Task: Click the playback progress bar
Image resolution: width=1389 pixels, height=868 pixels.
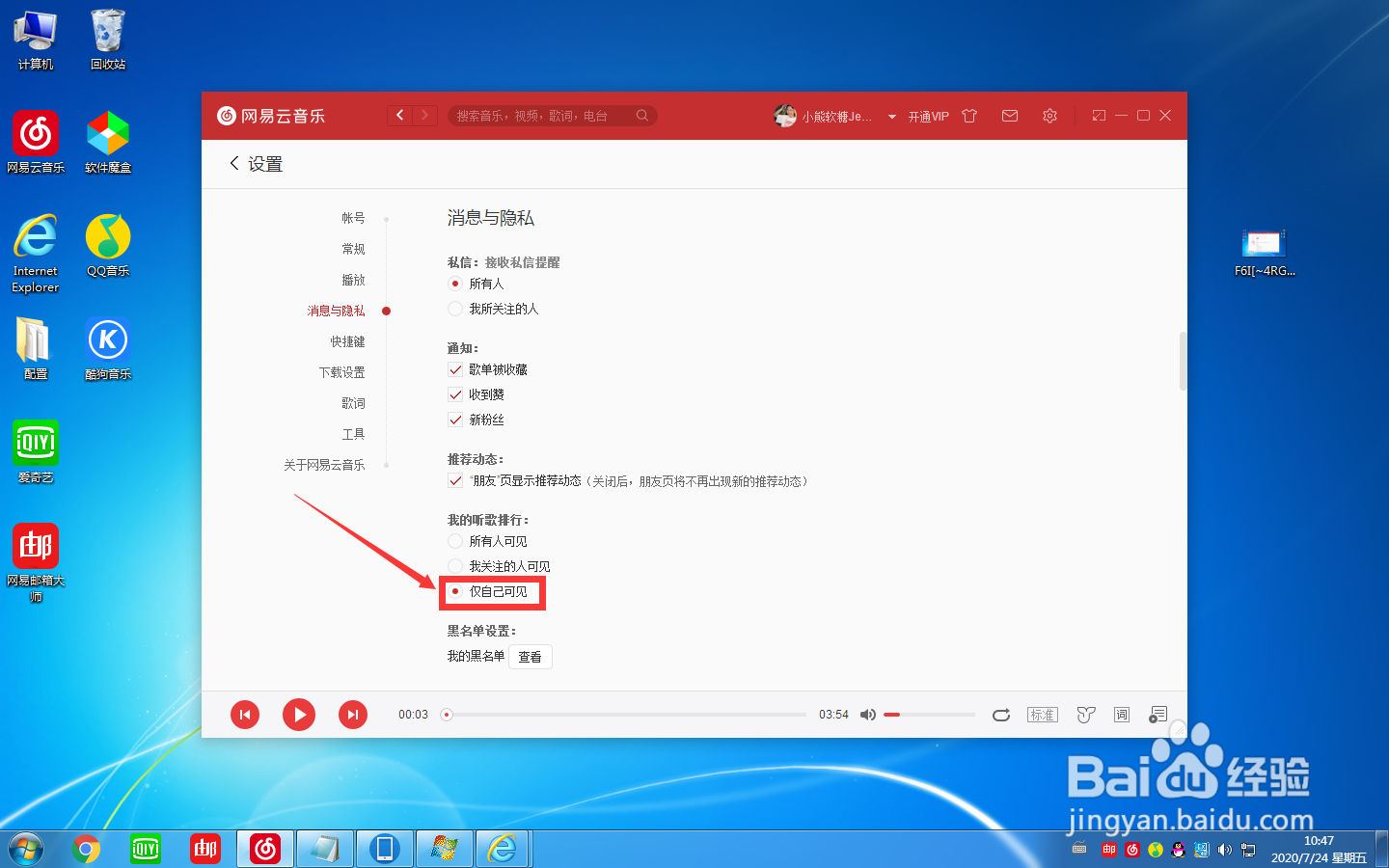Action: pos(623,715)
